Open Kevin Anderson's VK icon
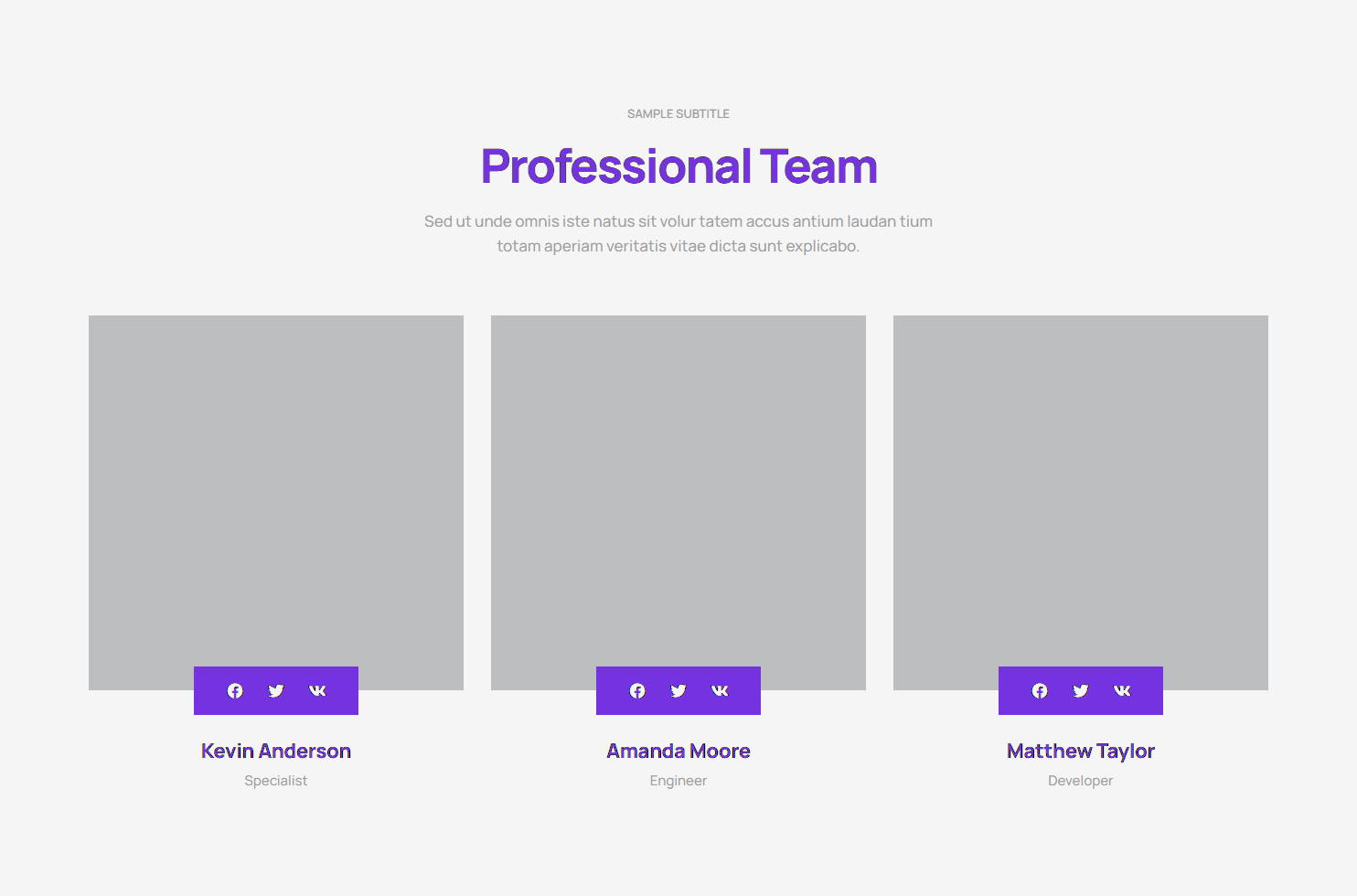Image resolution: width=1357 pixels, height=896 pixels. (317, 691)
